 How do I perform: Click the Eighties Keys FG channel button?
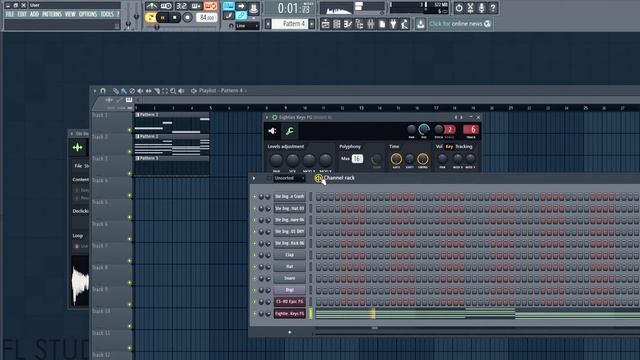[289, 314]
